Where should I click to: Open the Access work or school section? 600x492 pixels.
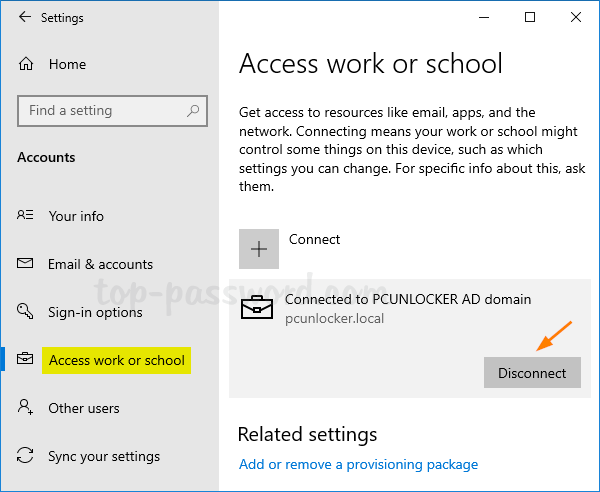tap(117, 360)
